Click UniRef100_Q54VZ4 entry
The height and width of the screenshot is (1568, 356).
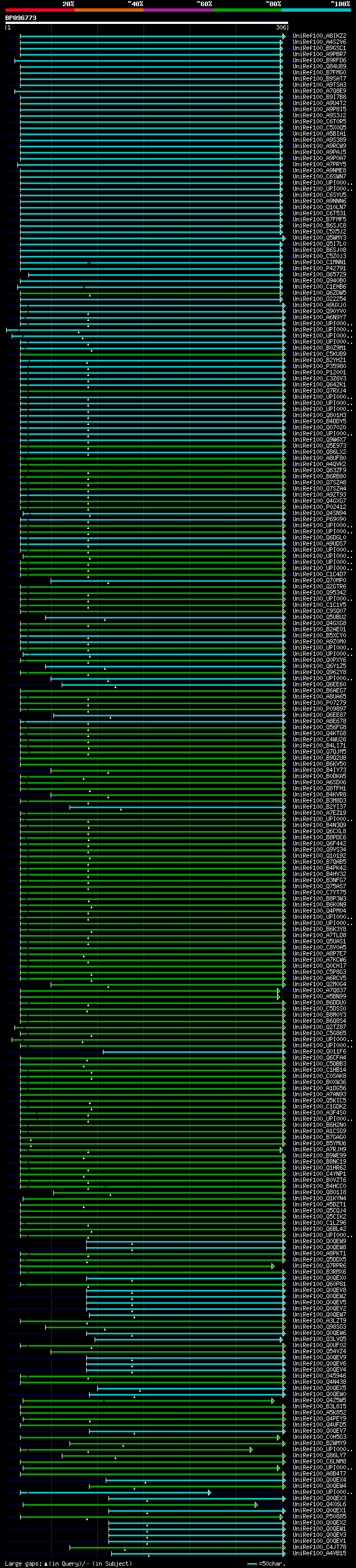pyautogui.click(x=319, y=1351)
